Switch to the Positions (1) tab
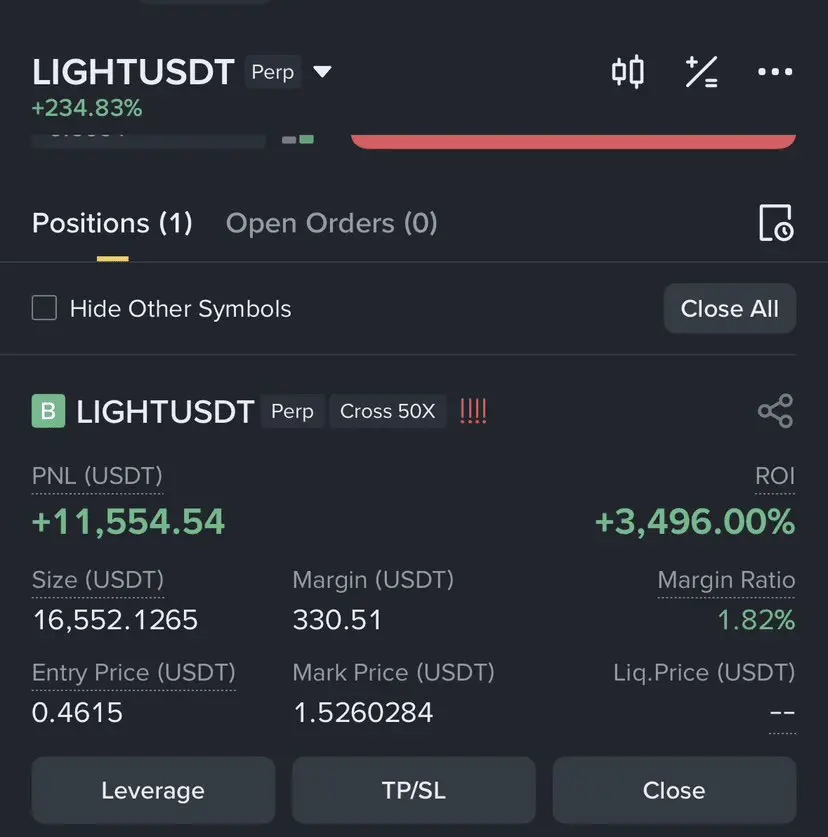 tap(112, 223)
